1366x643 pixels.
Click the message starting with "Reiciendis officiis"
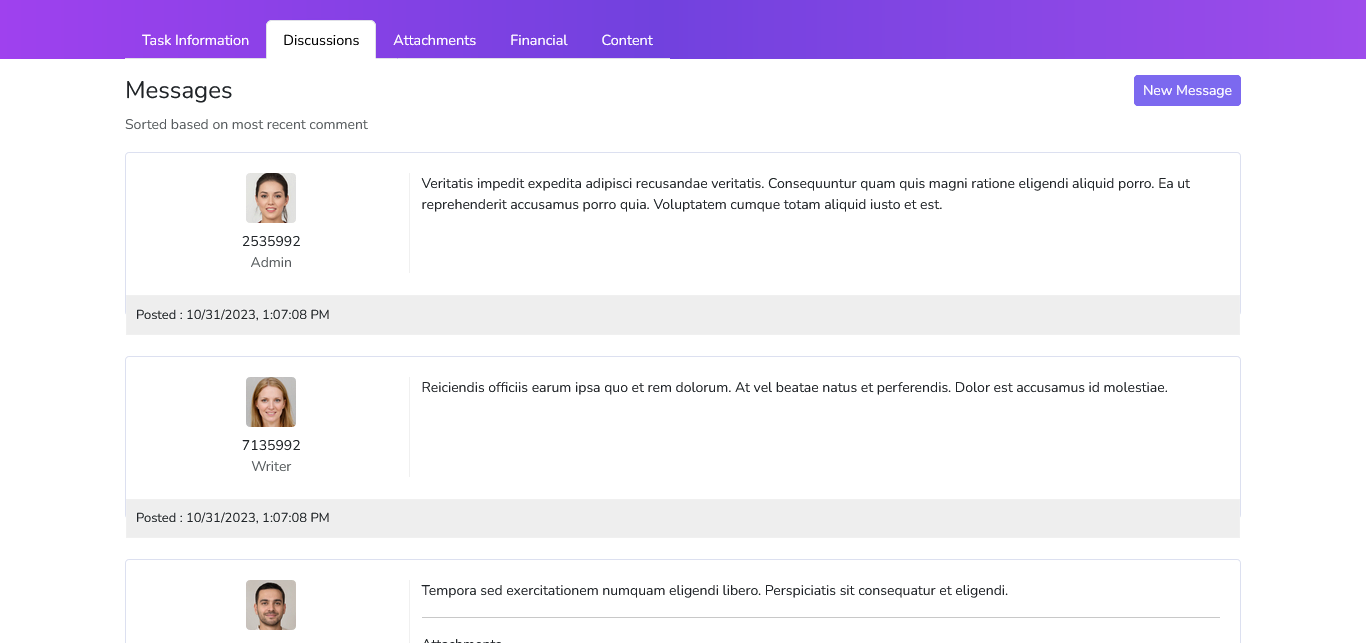[x=794, y=387]
